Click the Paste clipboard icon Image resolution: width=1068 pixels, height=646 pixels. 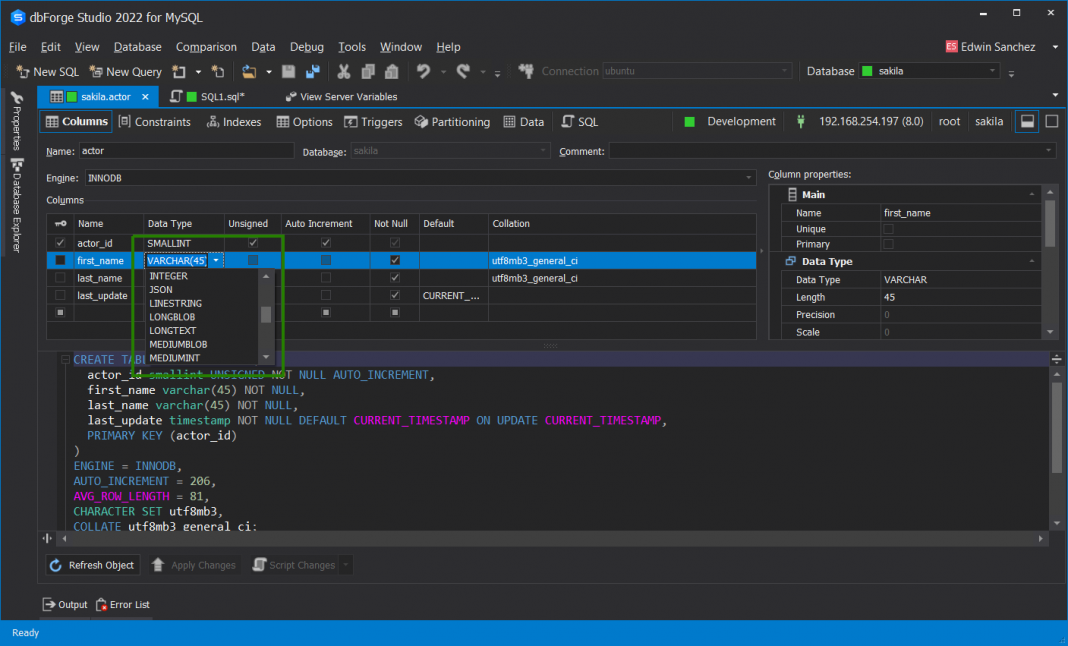(x=391, y=72)
